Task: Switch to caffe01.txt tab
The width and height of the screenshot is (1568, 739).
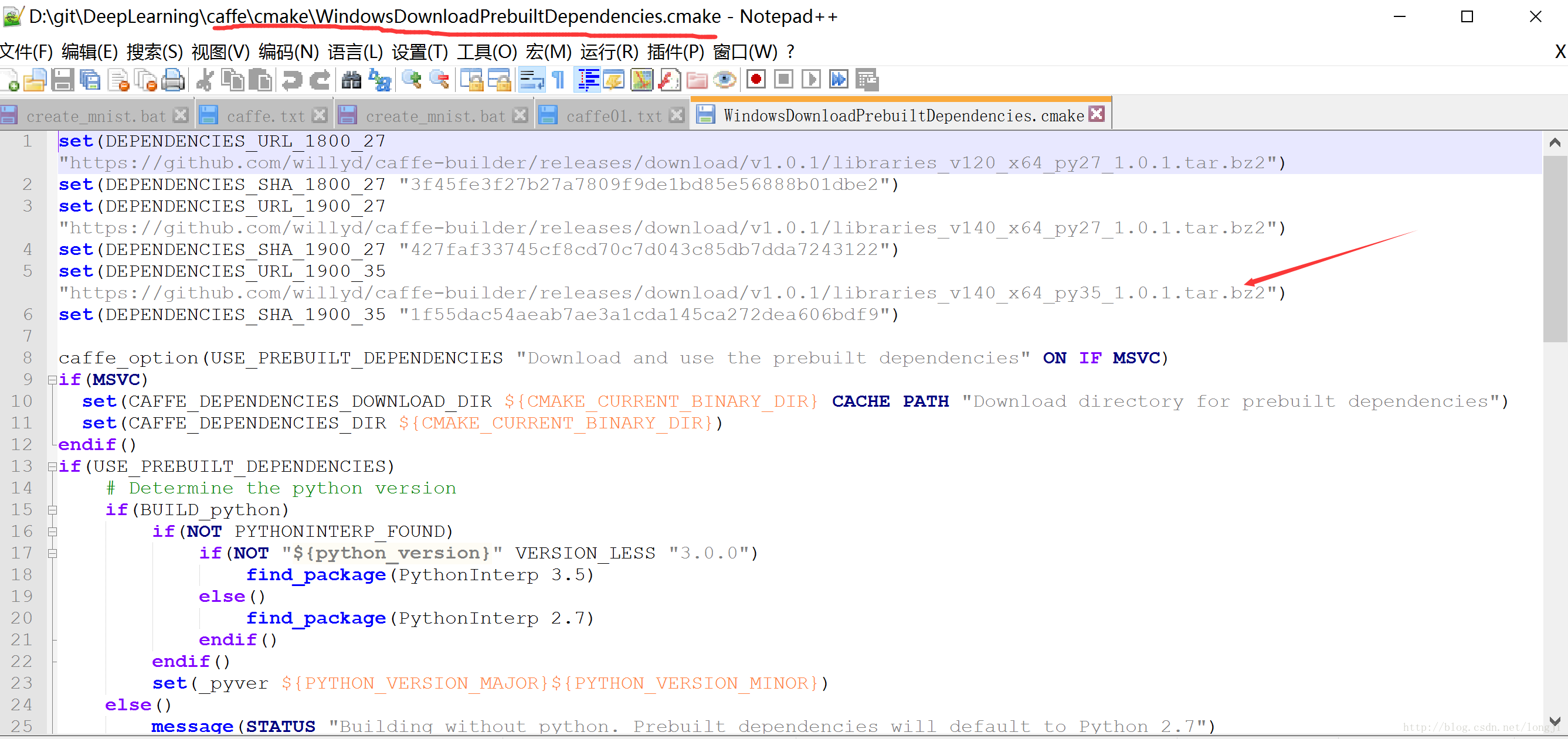Action: click(612, 114)
